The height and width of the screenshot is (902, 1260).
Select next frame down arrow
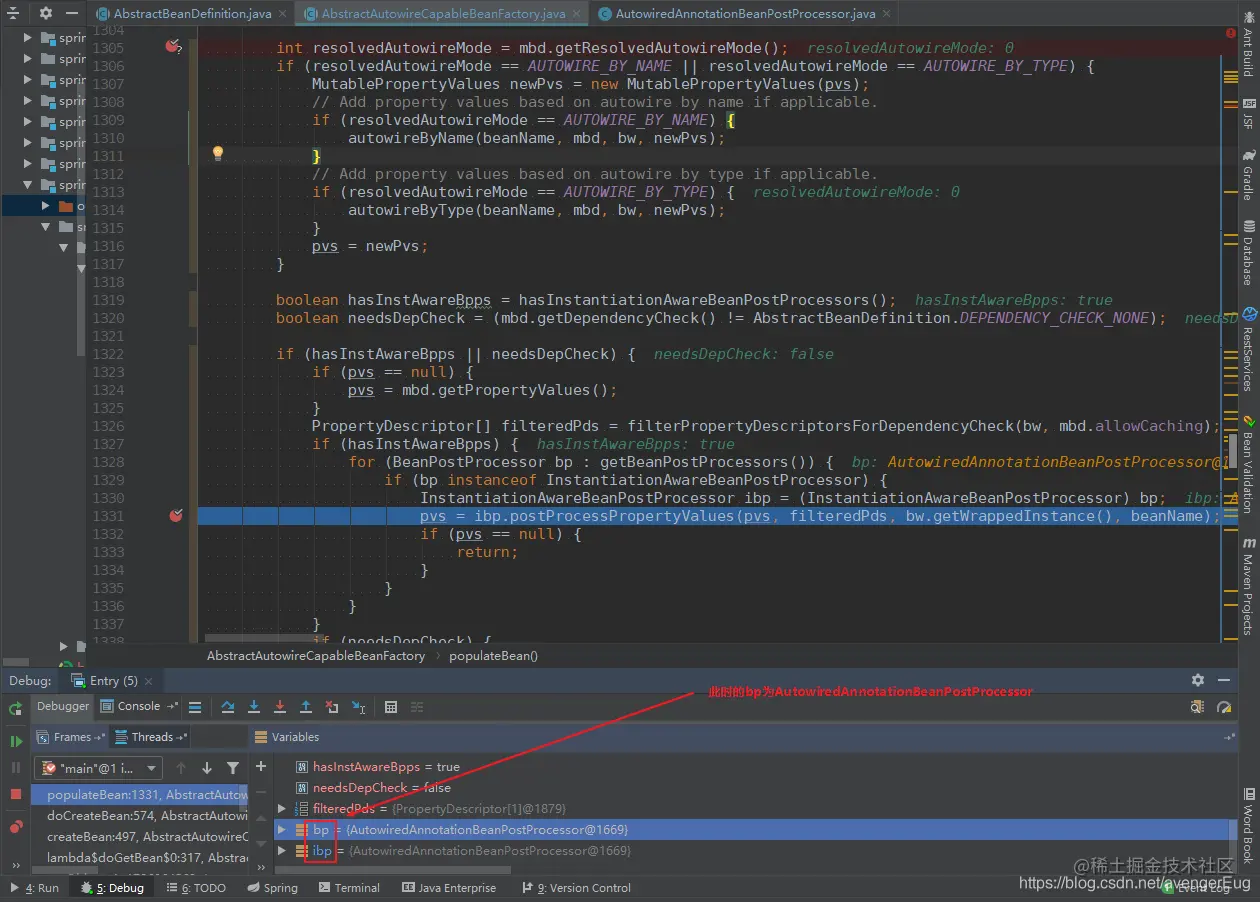207,768
